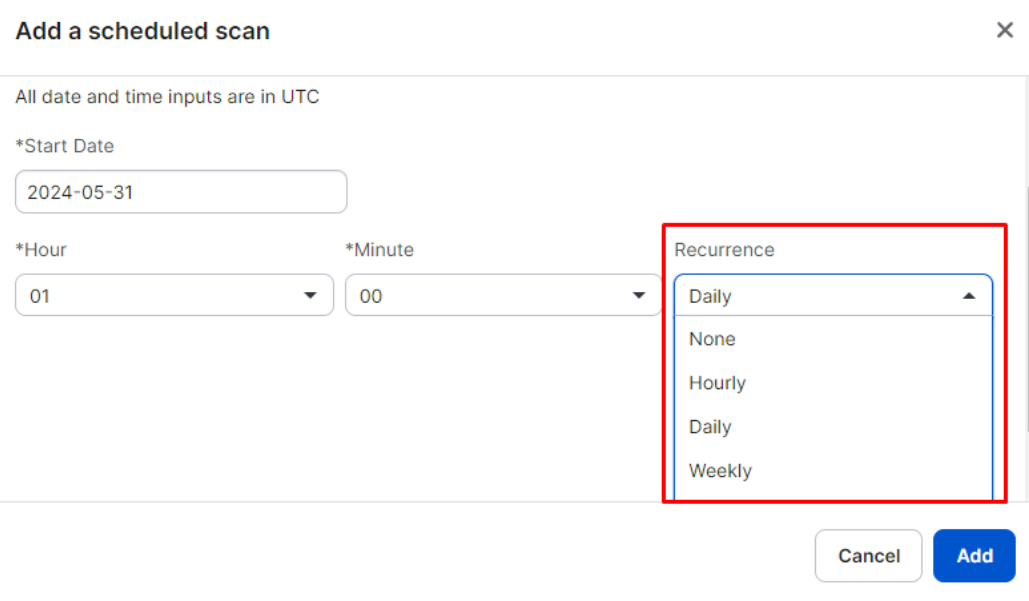Click the *Minute field label
This screenshot has width=1029, height=601.
pos(380,250)
